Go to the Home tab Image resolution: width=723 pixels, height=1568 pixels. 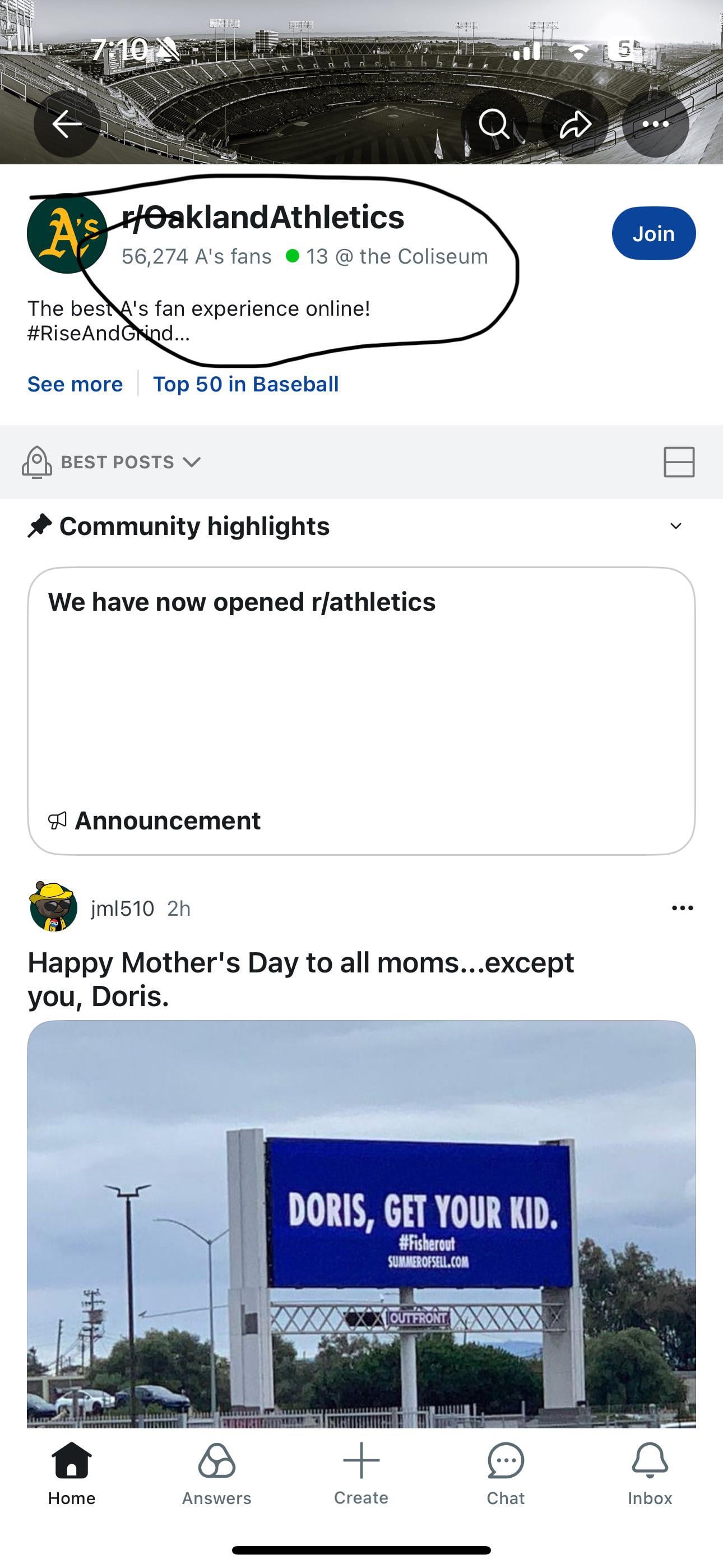[x=72, y=1472]
